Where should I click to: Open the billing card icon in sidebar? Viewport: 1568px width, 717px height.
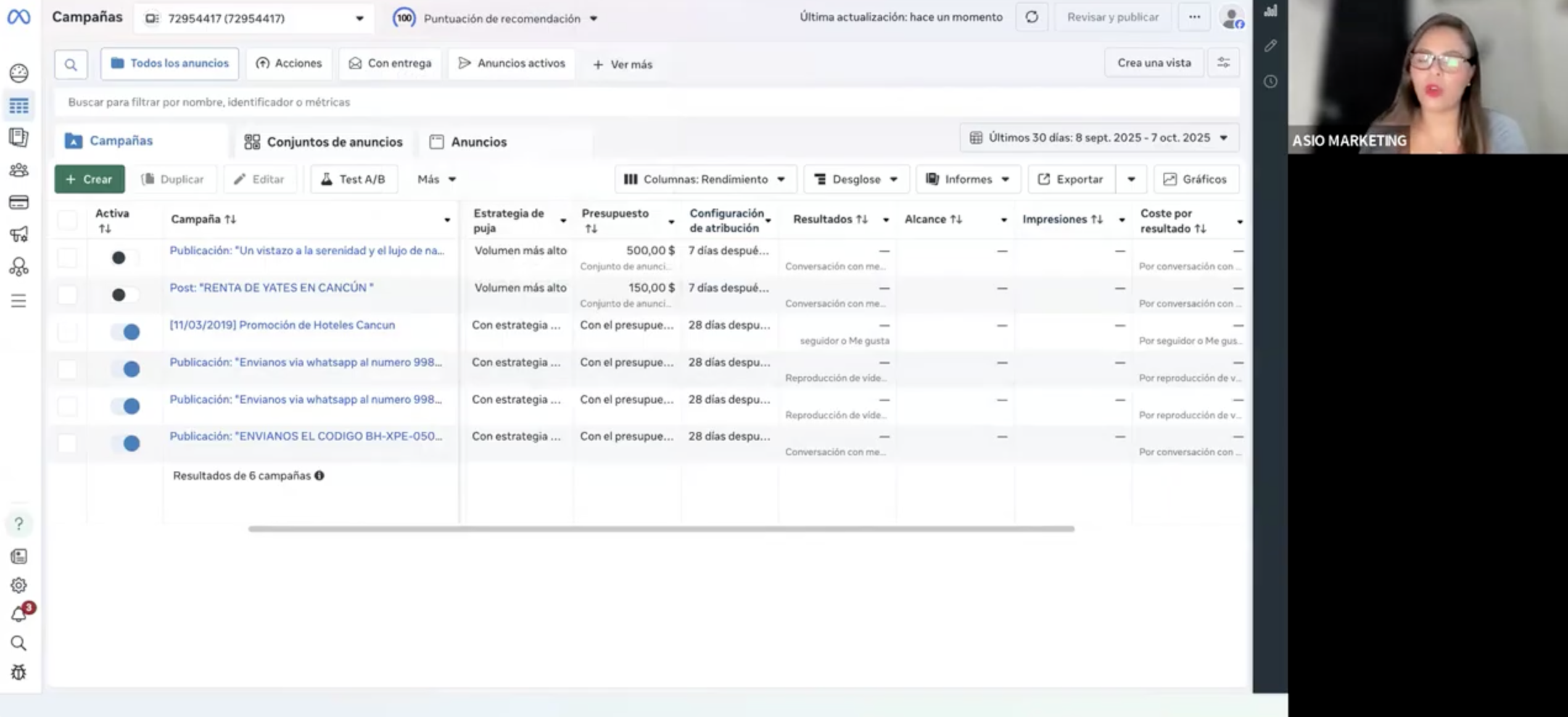coord(19,202)
